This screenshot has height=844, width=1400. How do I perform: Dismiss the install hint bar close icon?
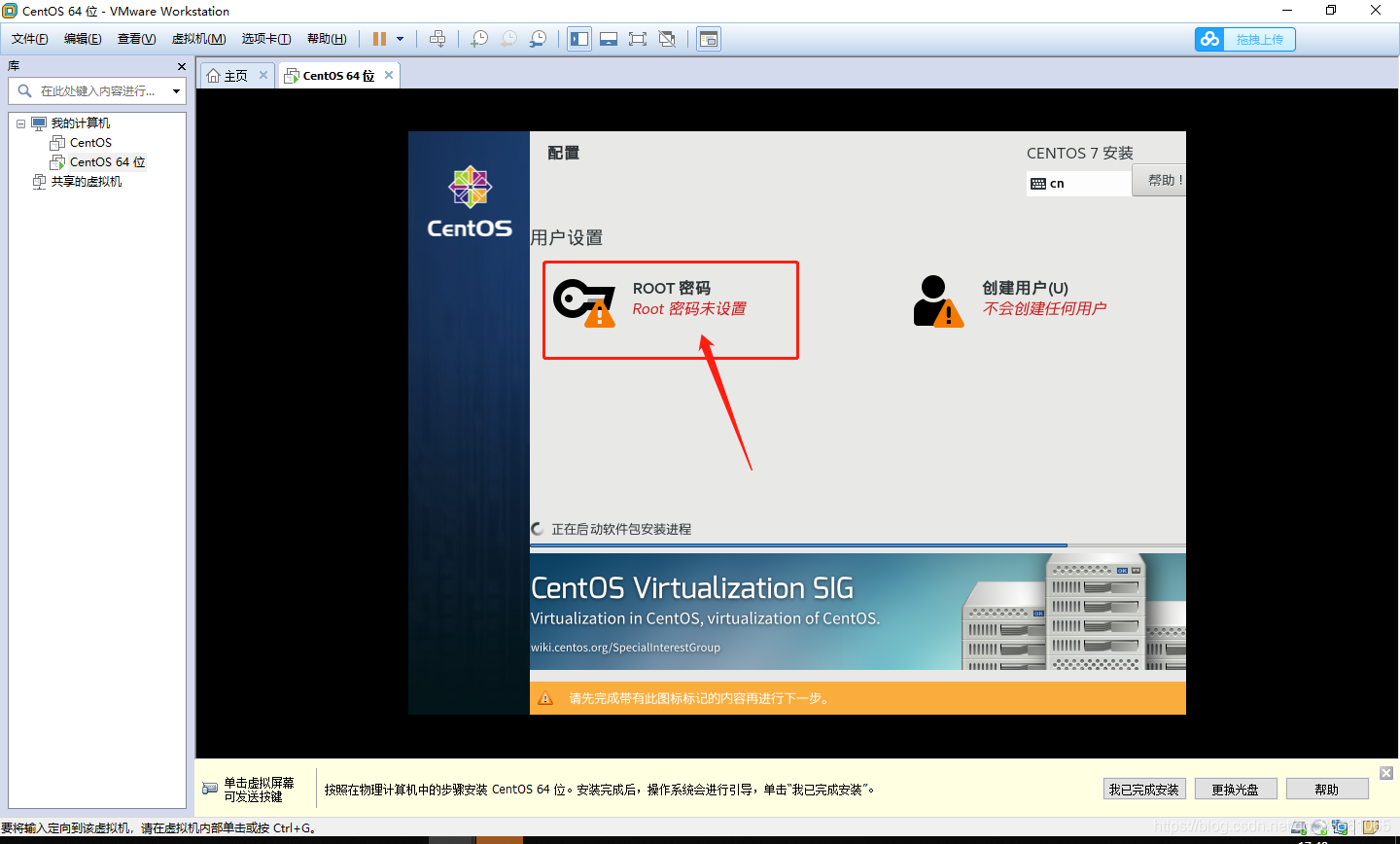[1386, 773]
